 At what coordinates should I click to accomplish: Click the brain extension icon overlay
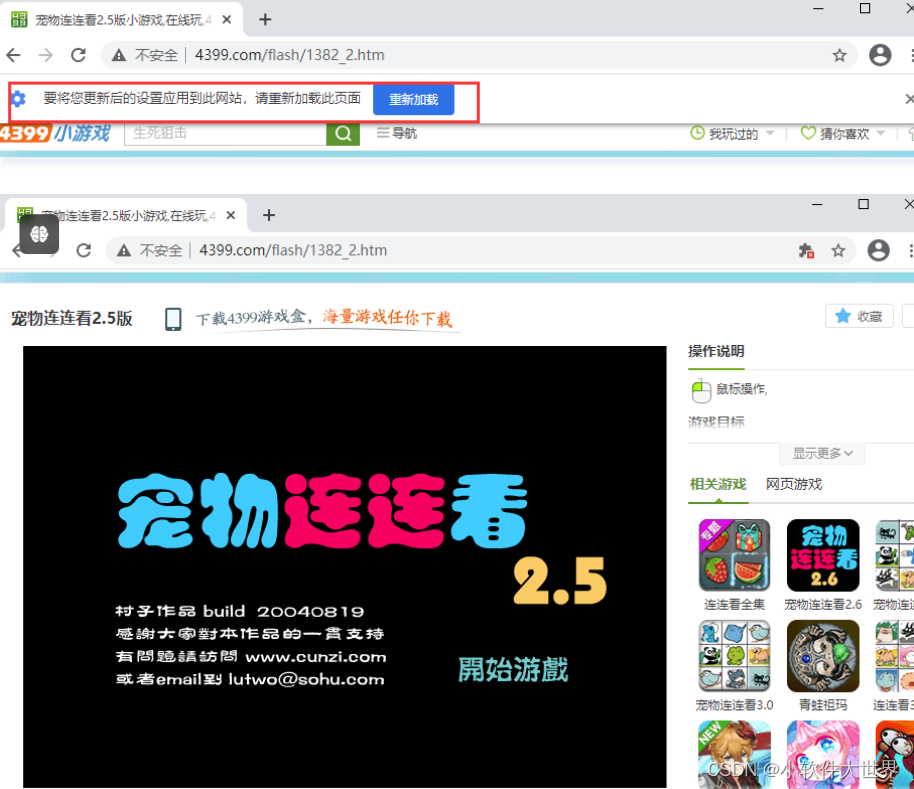coord(39,234)
